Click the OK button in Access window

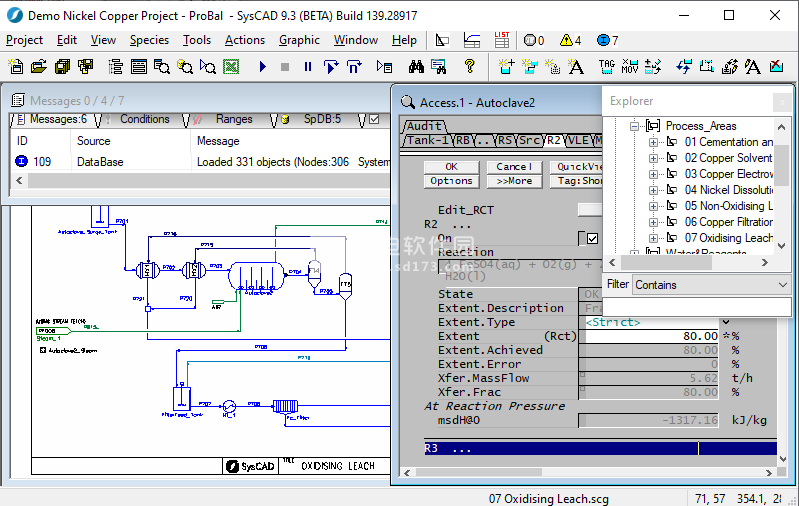click(x=451, y=167)
